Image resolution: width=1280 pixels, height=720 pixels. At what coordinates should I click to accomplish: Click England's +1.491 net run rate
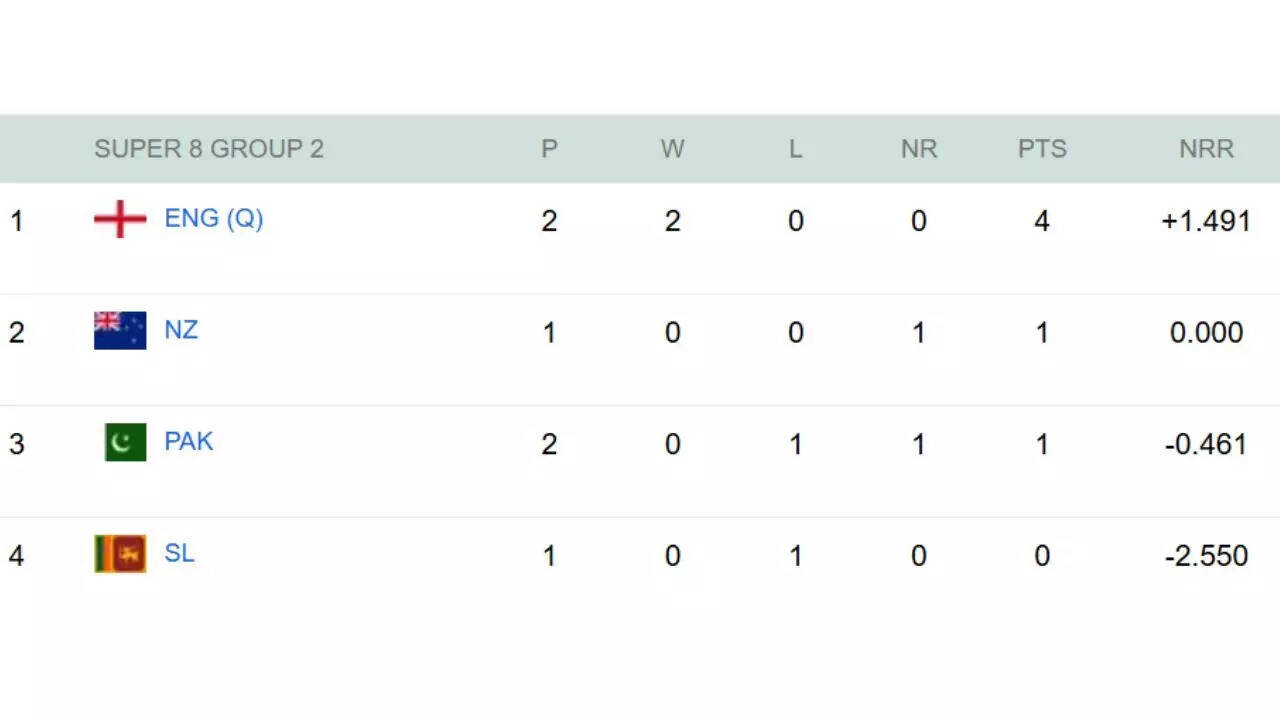click(x=1206, y=221)
